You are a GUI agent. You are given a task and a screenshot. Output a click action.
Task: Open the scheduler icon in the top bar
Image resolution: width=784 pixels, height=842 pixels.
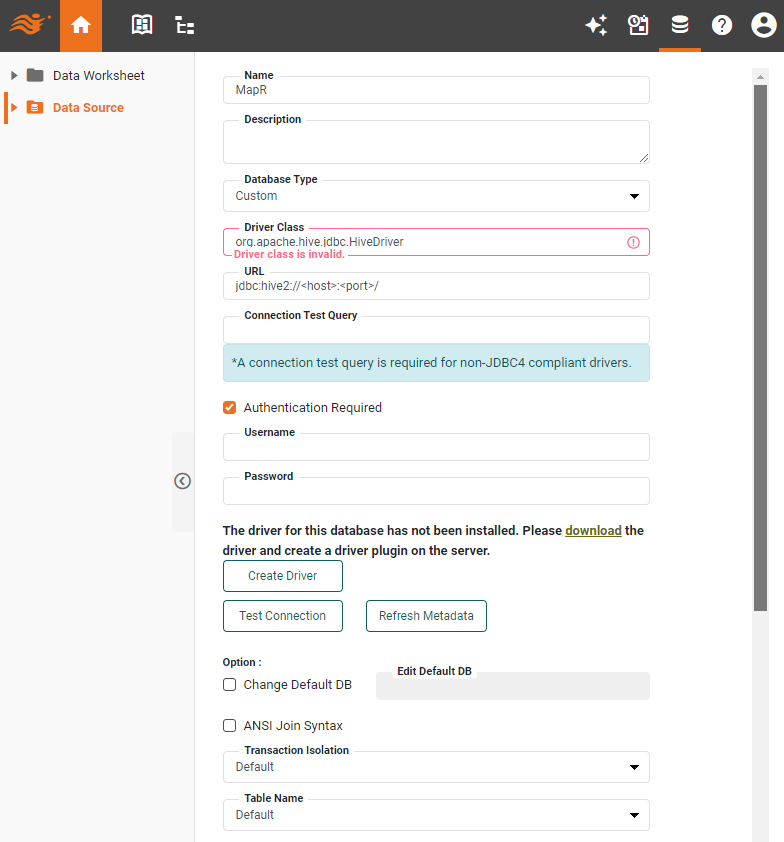tap(638, 25)
